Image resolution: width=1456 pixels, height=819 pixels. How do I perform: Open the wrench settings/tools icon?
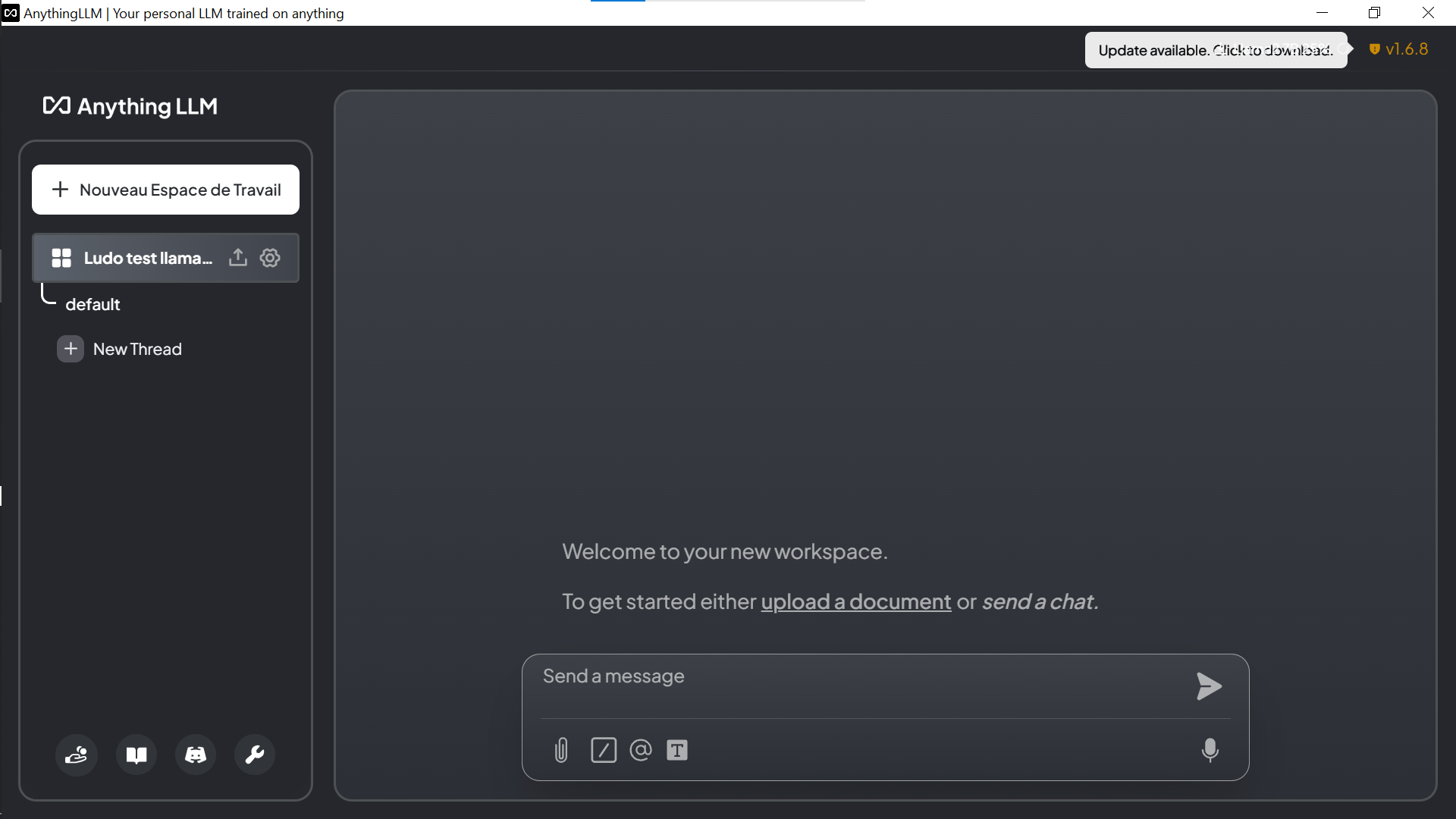[x=255, y=755]
